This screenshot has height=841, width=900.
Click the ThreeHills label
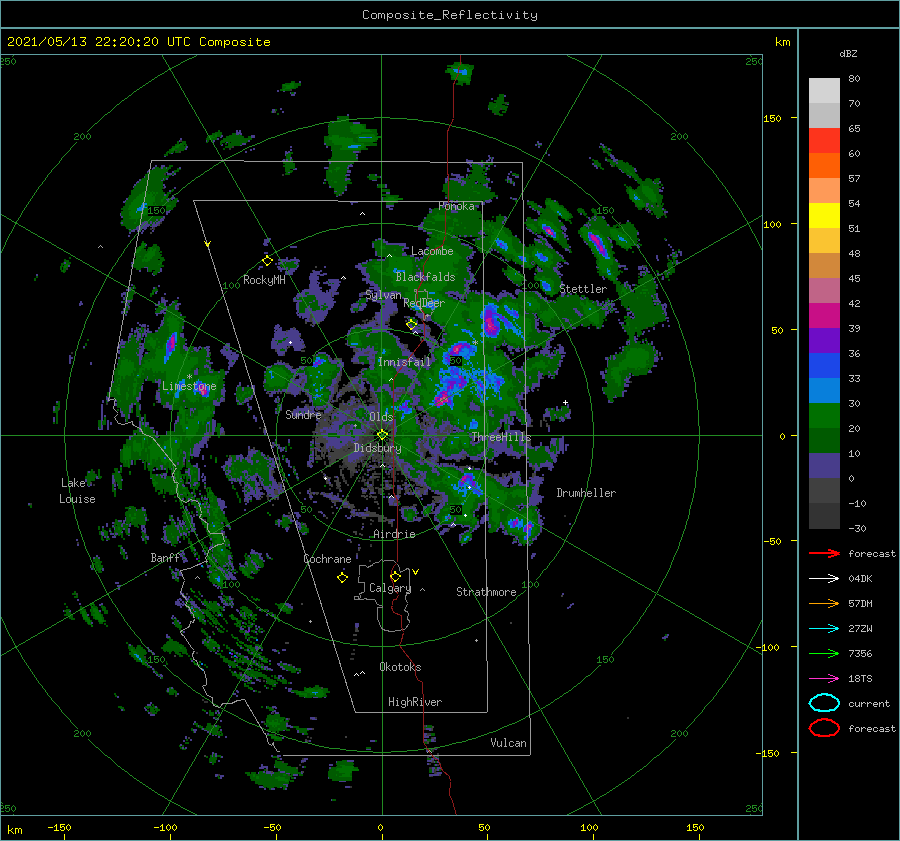pos(501,437)
